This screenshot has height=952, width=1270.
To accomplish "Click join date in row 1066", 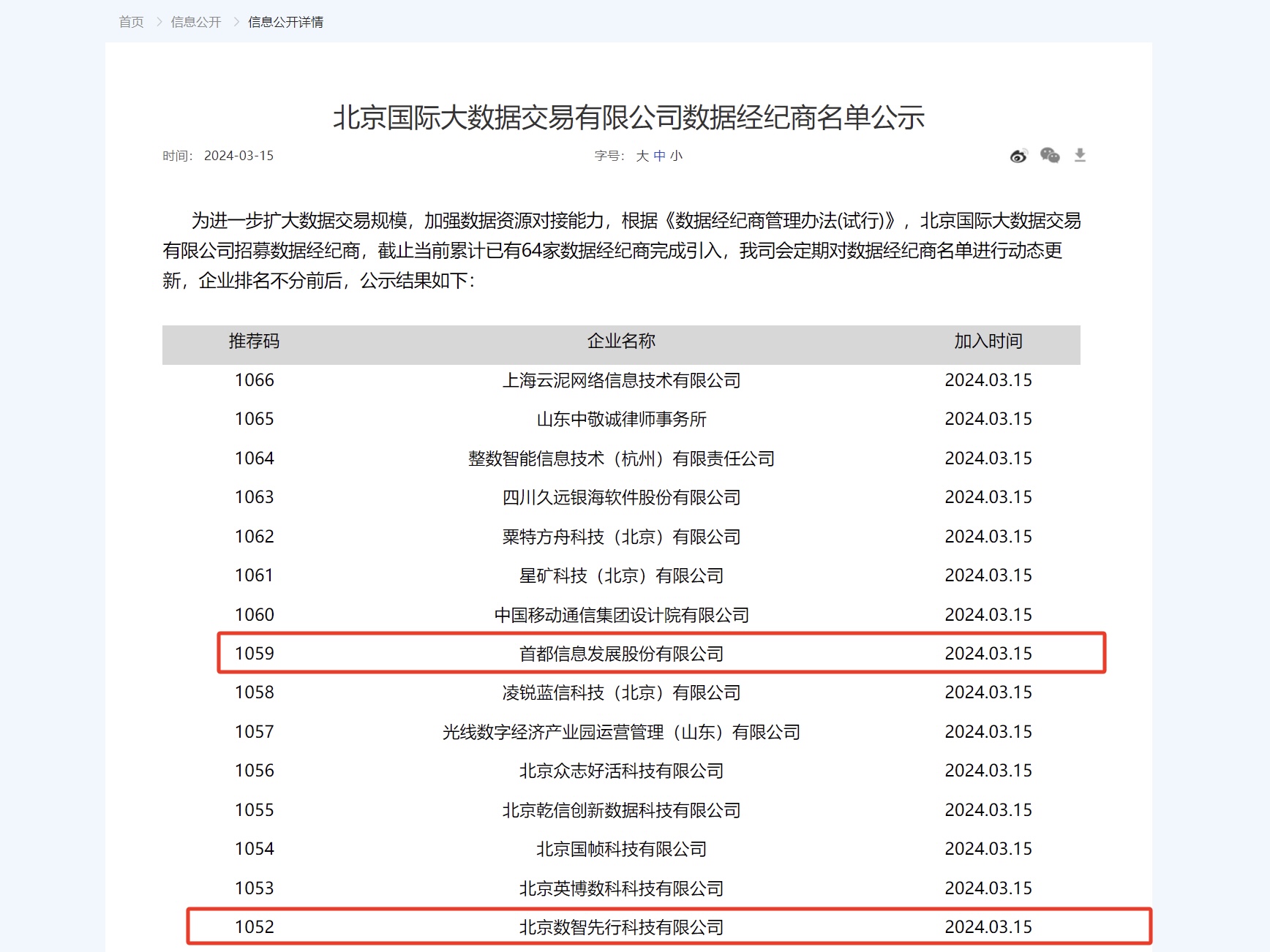I will [x=988, y=380].
